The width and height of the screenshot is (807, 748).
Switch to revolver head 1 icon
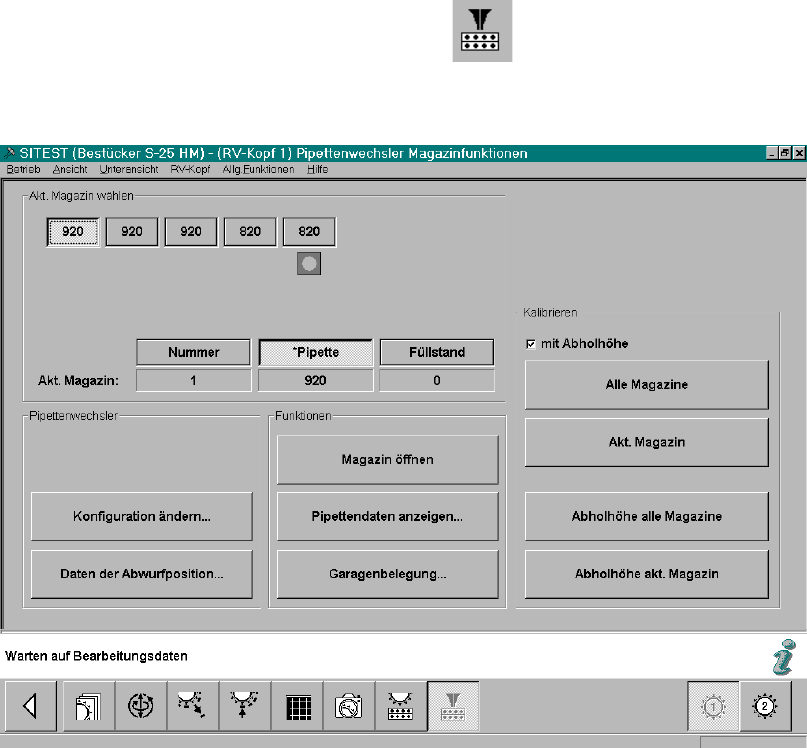click(713, 706)
